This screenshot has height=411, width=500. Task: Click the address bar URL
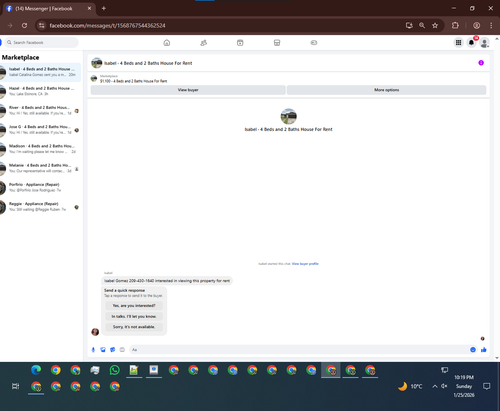pos(107,26)
